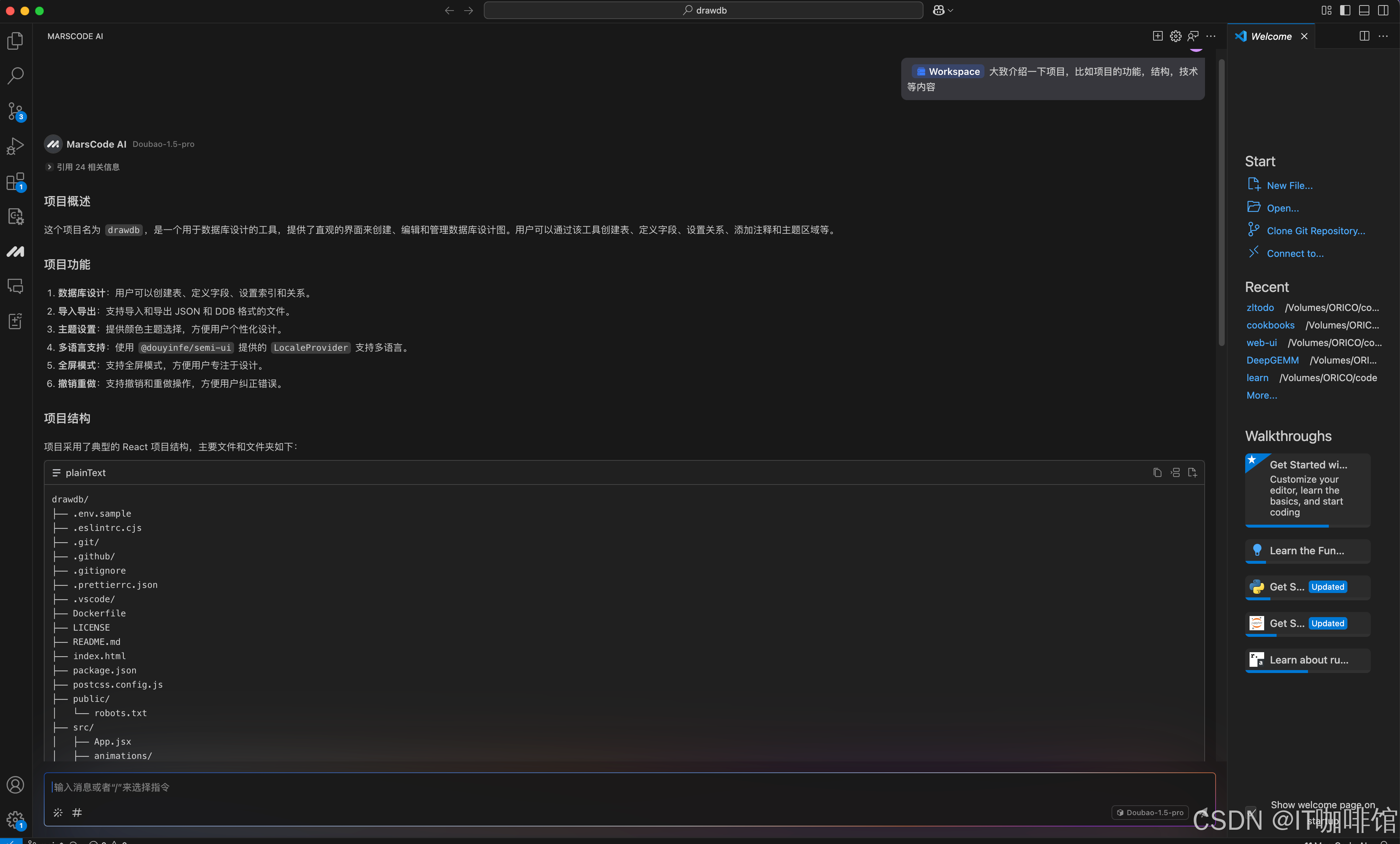This screenshot has width=1400, height=844.
Task: Open the Source Control view
Action: (x=15, y=111)
